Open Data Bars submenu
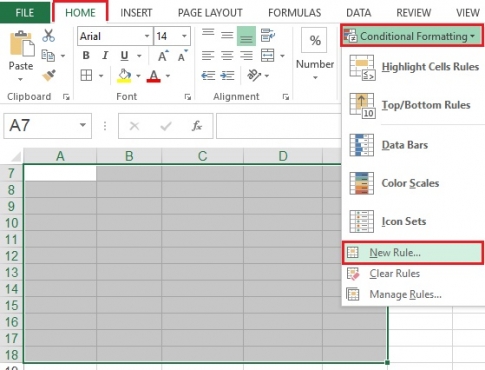 coord(413,145)
